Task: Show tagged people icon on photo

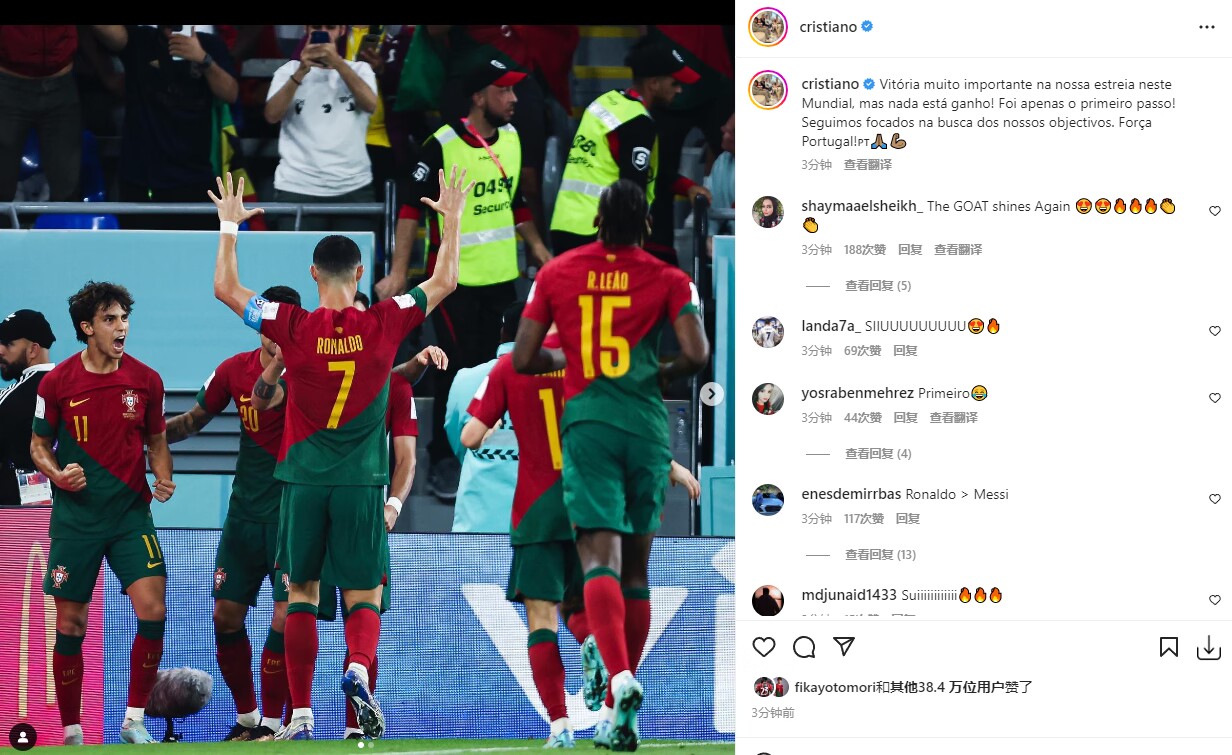Action: coord(22,737)
